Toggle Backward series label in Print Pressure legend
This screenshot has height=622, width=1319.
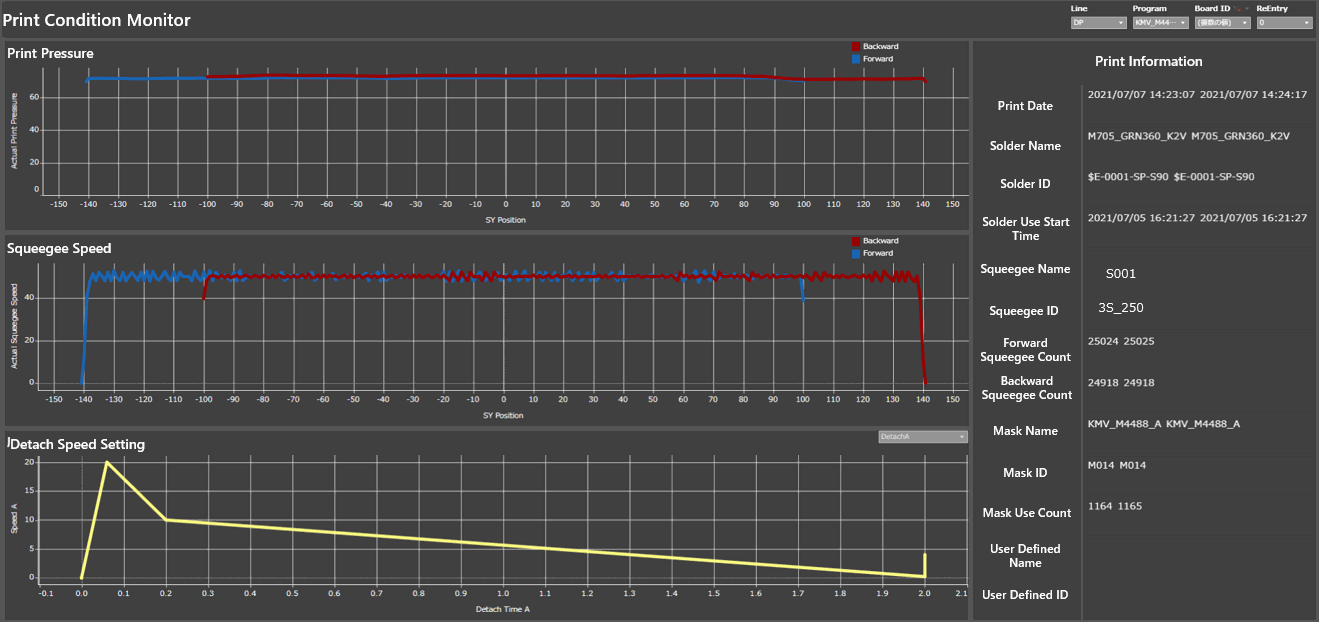(x=881, y=46)
